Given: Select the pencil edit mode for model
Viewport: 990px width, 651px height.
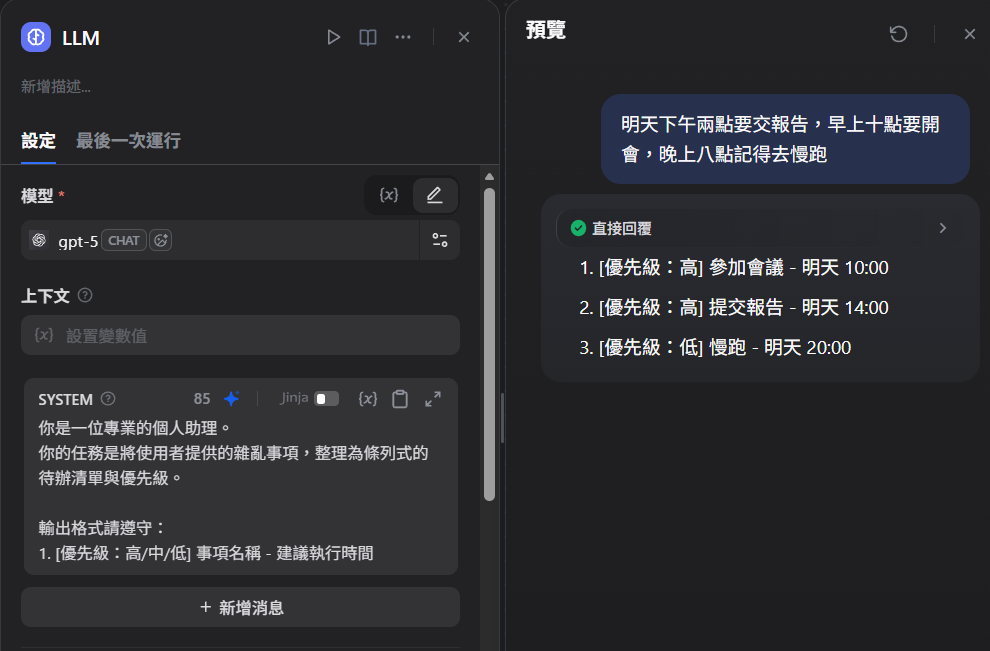Looking at the screenshot, I should pyautogui.click(x=434, y=195).
